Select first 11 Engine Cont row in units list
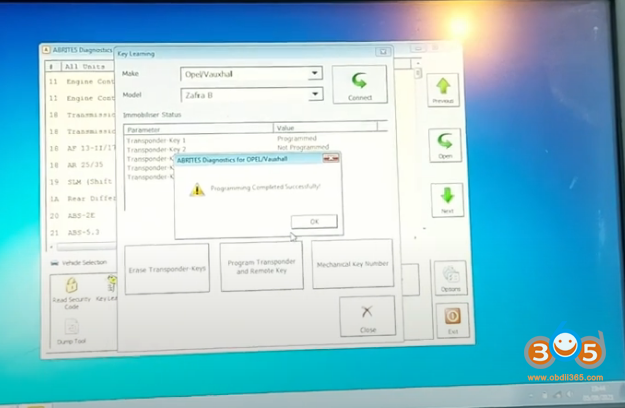Screen dimensions: 625x408 pyautogui.click(x=81, y=82)
